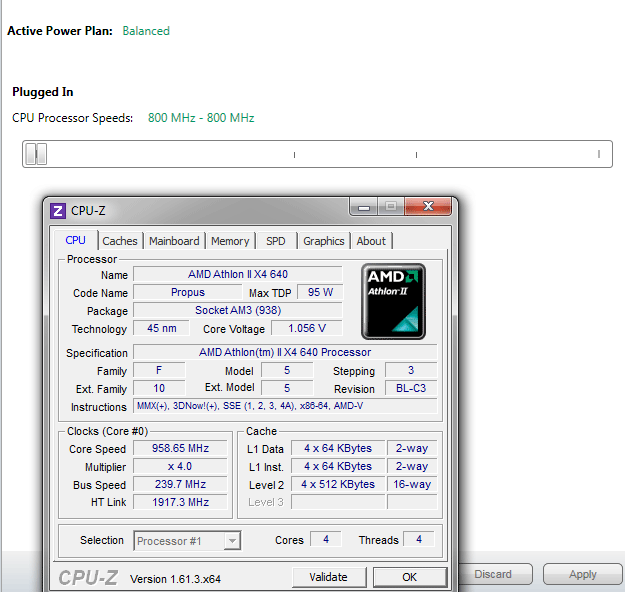Click the 800 MHz - 800 MHz speed value

[x=201, y=118]
